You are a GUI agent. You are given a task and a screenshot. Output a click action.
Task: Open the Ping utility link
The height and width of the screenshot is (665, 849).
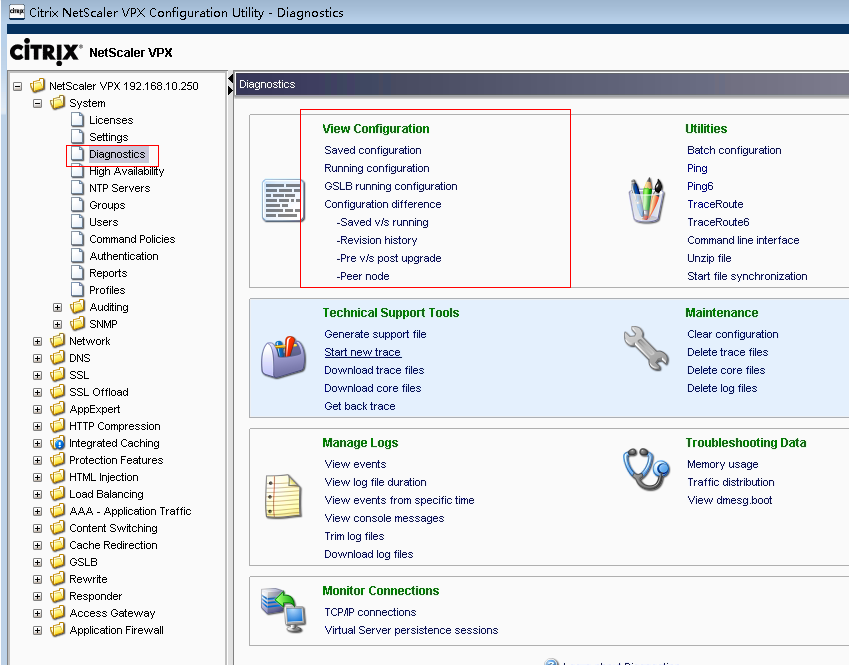[697, 168]
